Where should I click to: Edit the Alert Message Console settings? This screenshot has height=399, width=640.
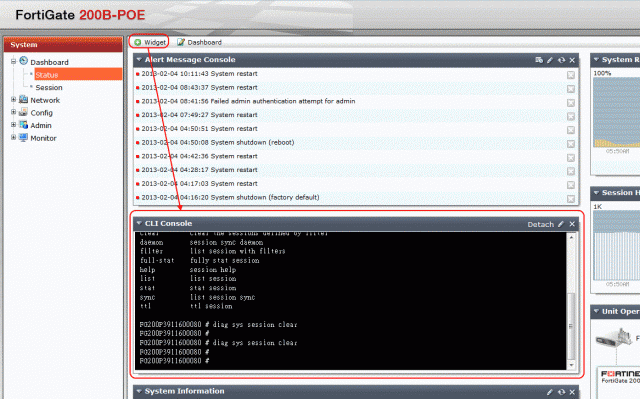[550, 60]
